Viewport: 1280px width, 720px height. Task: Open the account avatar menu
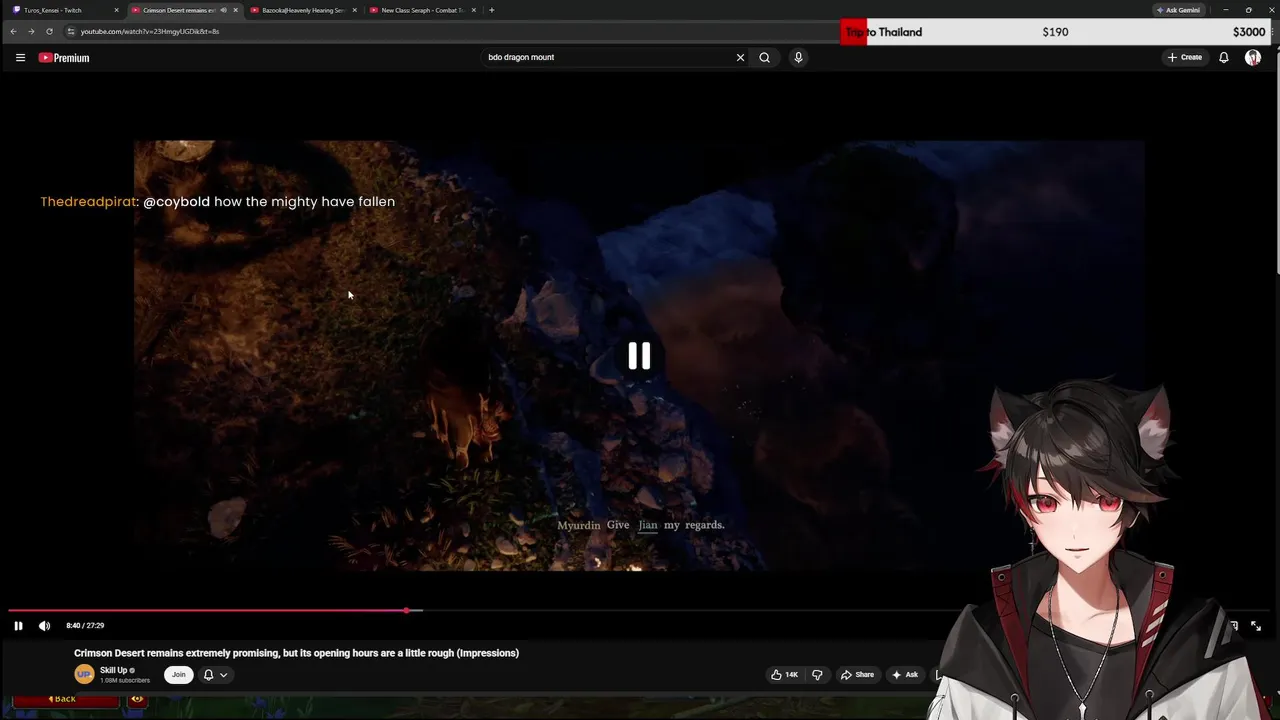tap(1253, 57)
